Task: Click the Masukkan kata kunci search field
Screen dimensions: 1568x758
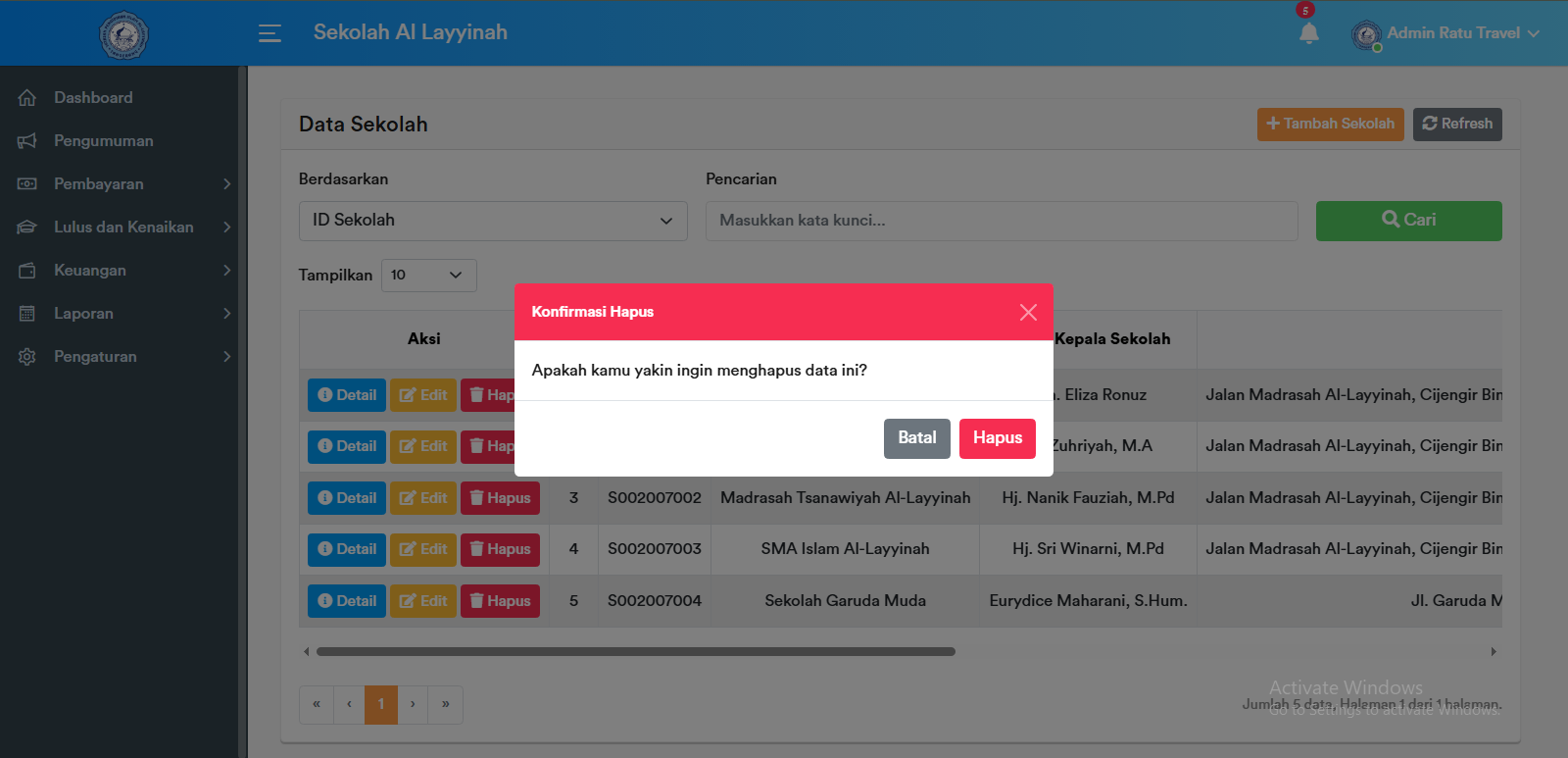Action: 1001,221
